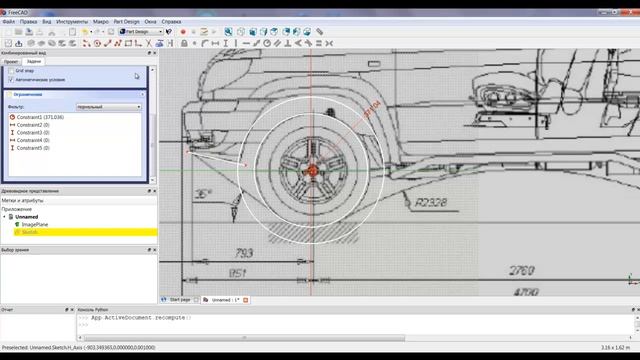
Task: Click the Measure distance ruler icon
Action: 320,32
